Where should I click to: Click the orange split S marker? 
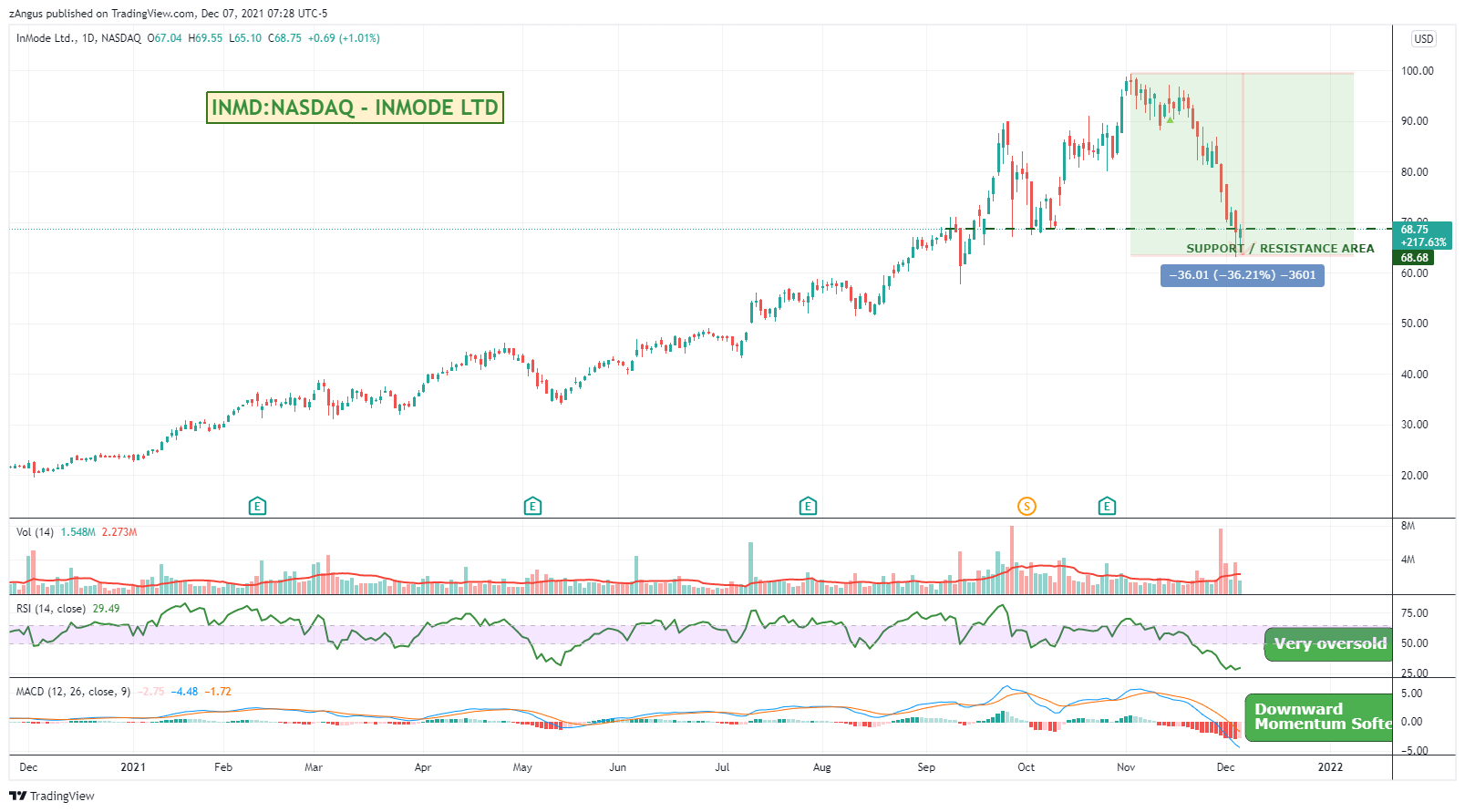point(1027,506)
